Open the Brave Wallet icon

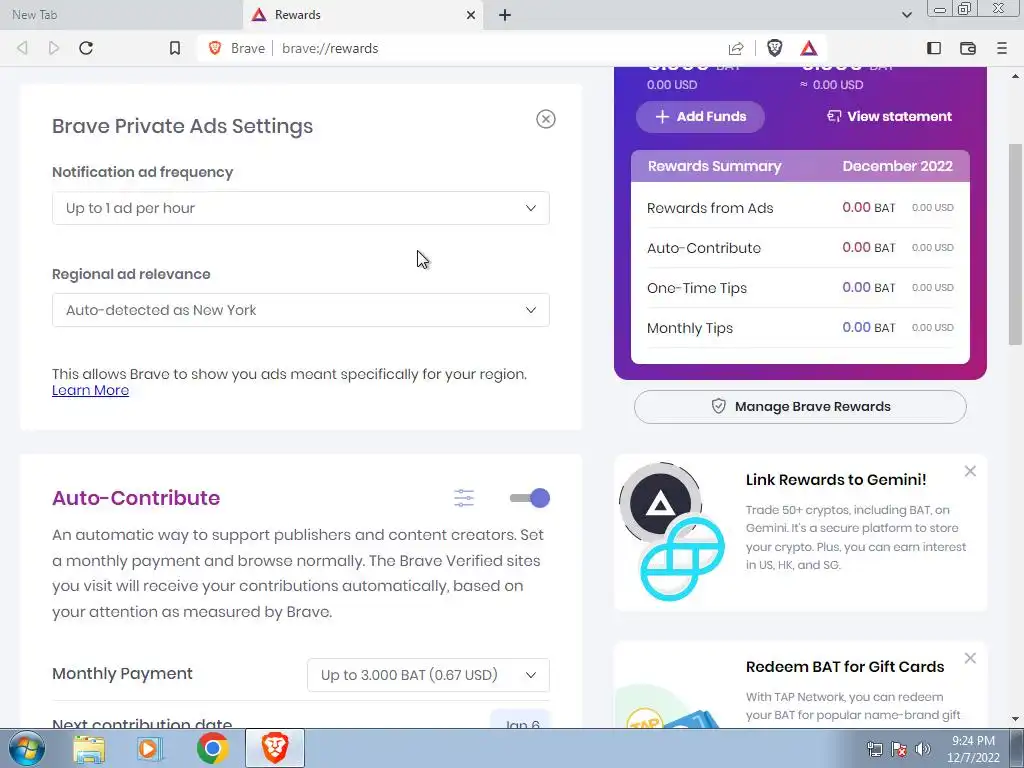tap(968, 48)
